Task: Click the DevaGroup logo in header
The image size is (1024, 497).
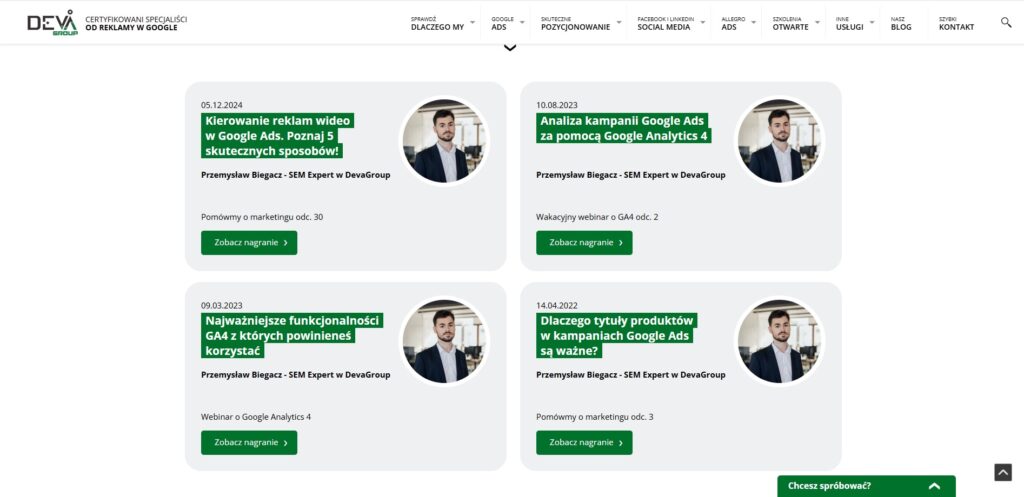Action: pyautogui.click(x=52, y=23)
